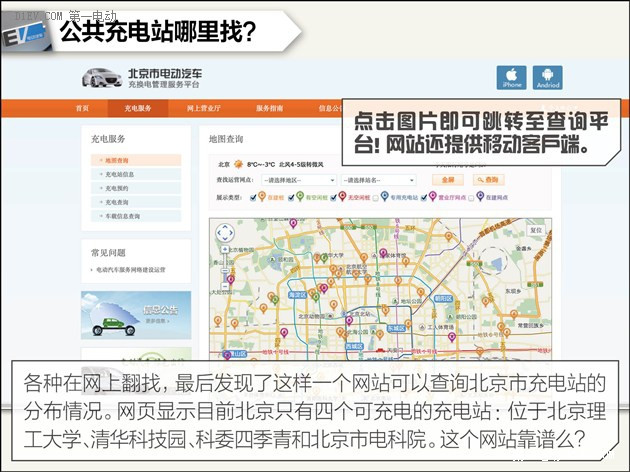
Task: Toggle the 有空闲桩 checkbox
Action: click(292, 198)
